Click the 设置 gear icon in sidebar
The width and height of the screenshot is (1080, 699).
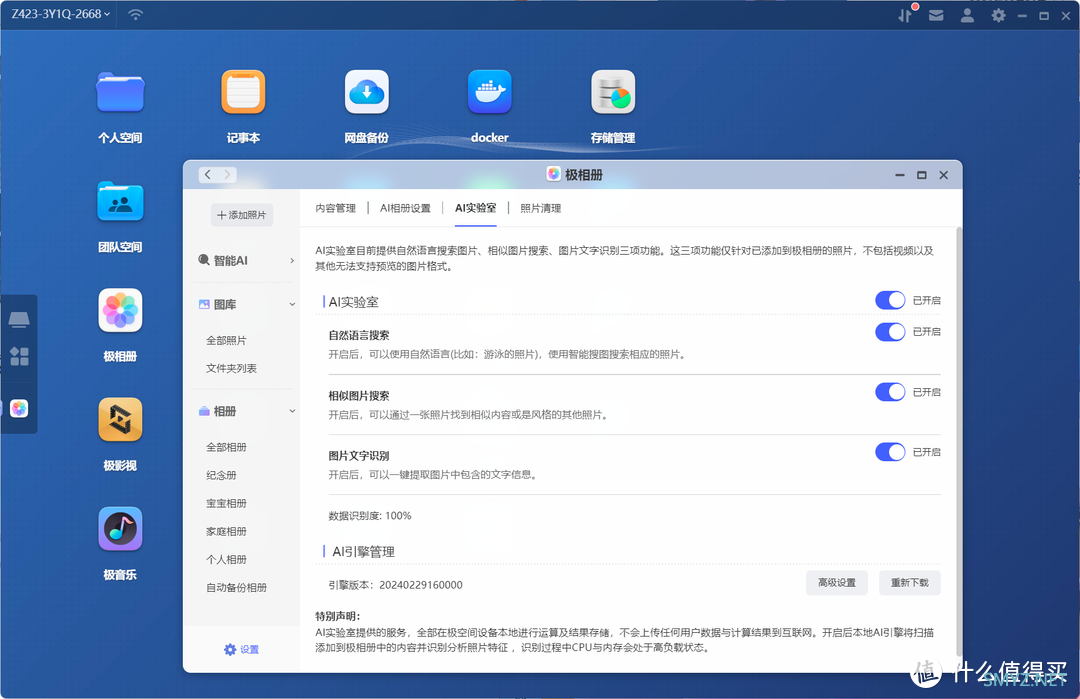click(x=230, y=649)
